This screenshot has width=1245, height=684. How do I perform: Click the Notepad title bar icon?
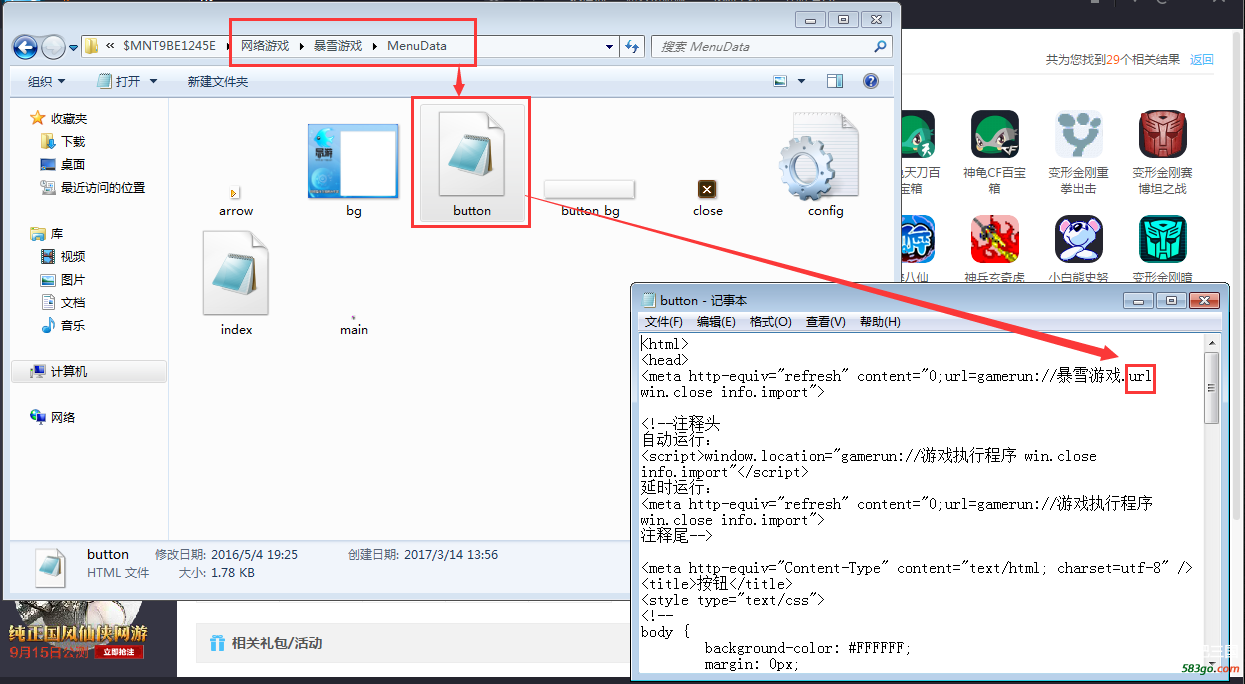pyautogui.click(x=648, y=300)
